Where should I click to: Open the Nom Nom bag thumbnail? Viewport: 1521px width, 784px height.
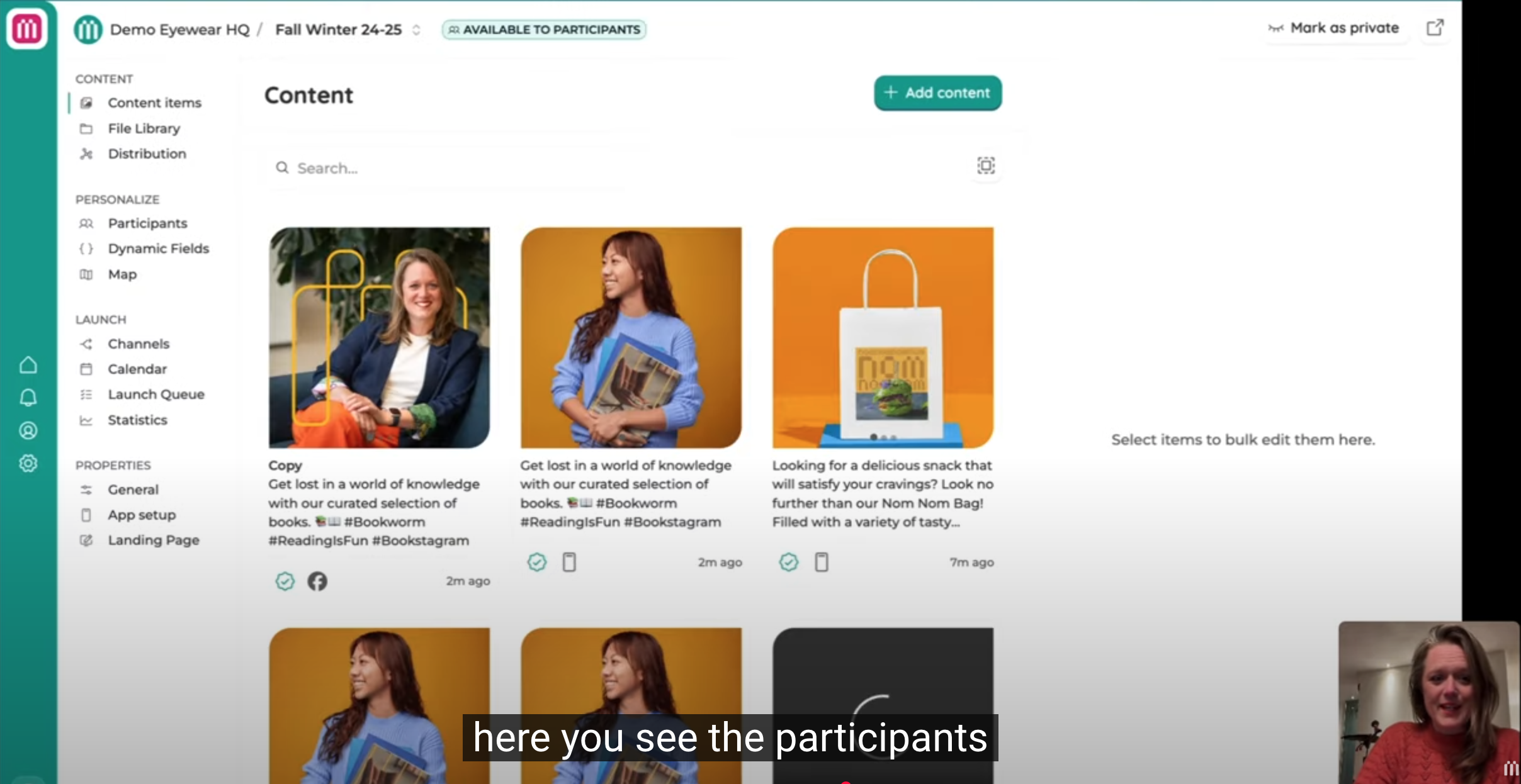pos(883,338)
